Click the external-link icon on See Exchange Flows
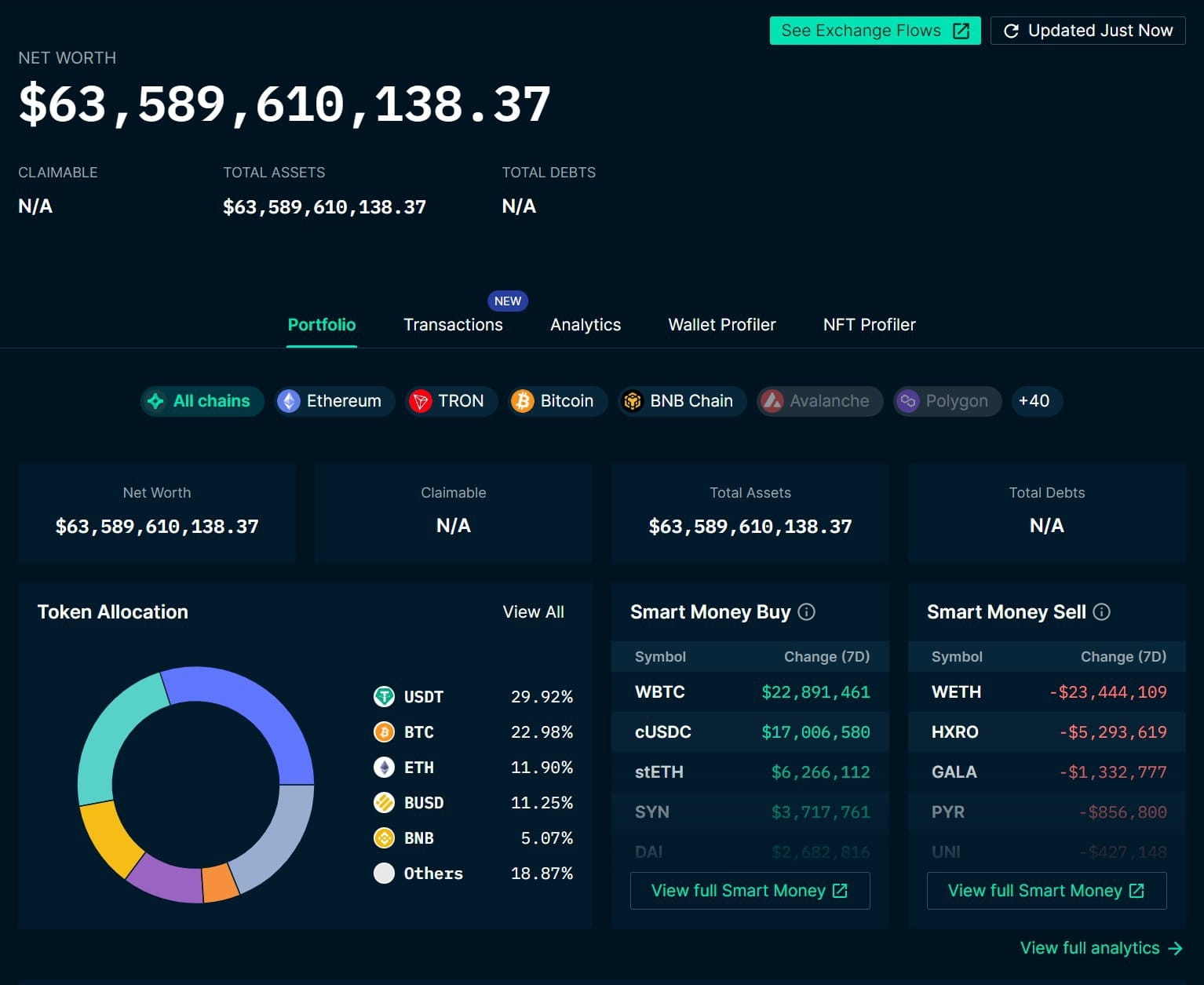 coord(961,31)
